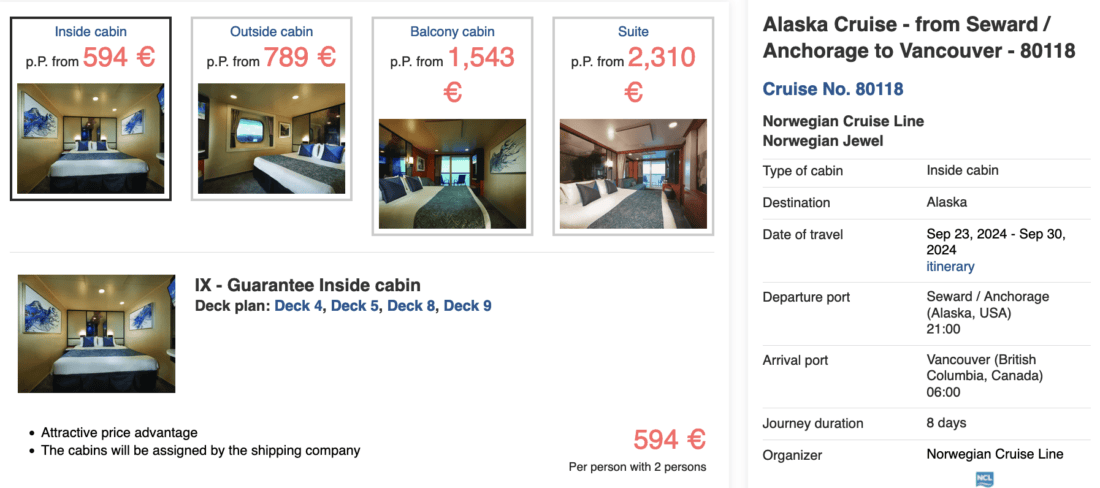
Task: Click the Alaska Cruise title heading
Action: [x=918, y=38]
